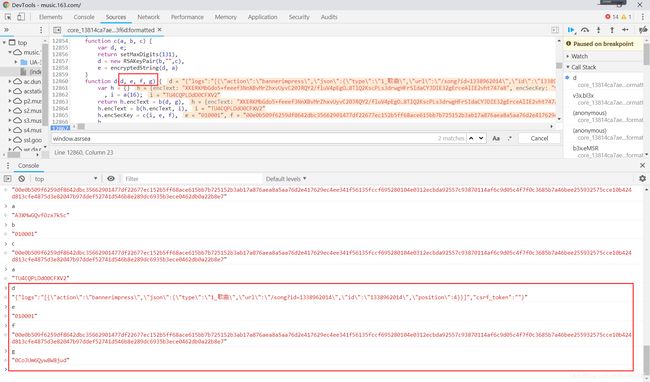Open the Application tab

262,17
